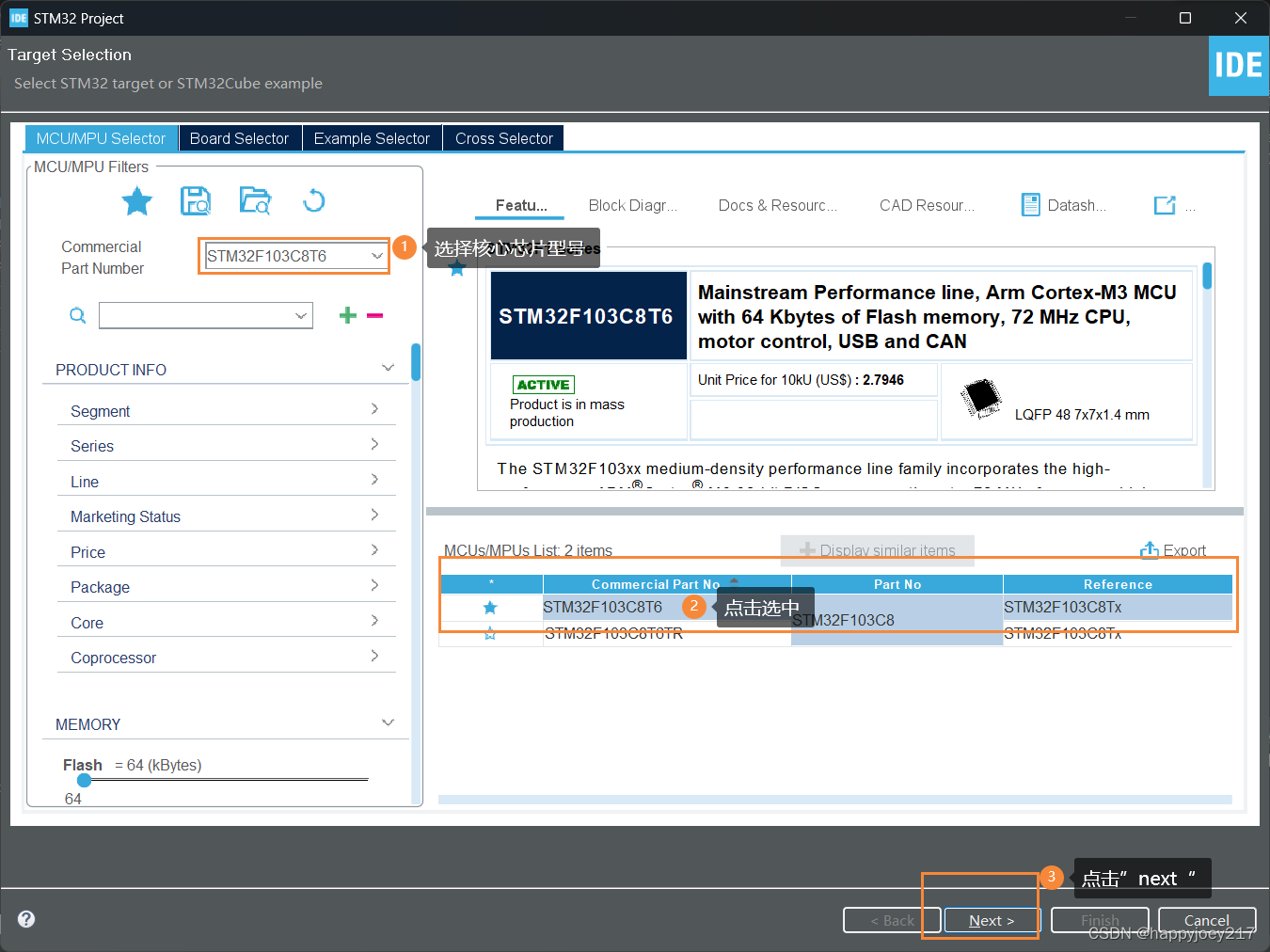Save current MCU filter search icon
The width and height of the screenshot is (1270, 952).
(x=196, y=200)
